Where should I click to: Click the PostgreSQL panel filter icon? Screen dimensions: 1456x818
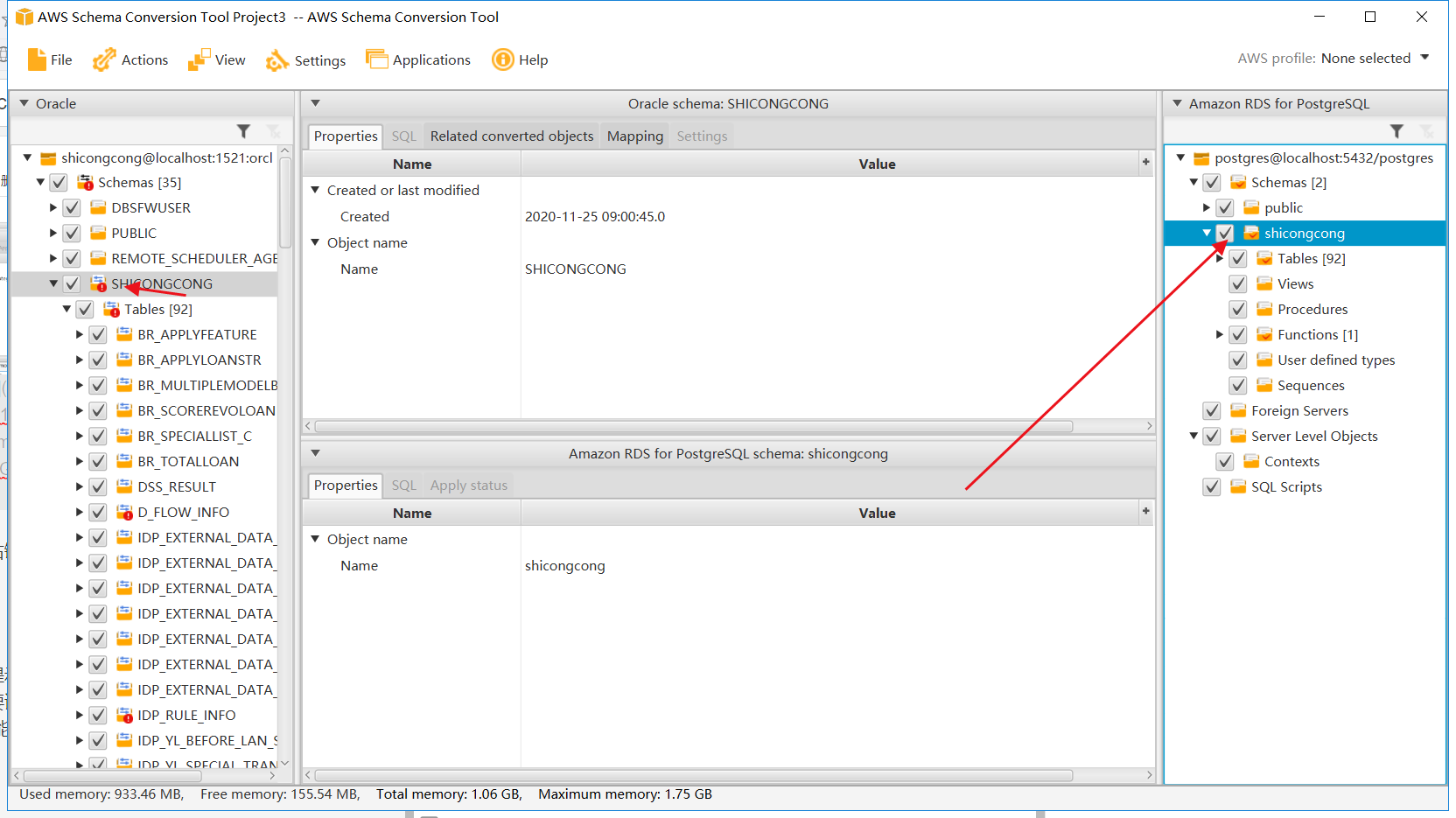1397,131
